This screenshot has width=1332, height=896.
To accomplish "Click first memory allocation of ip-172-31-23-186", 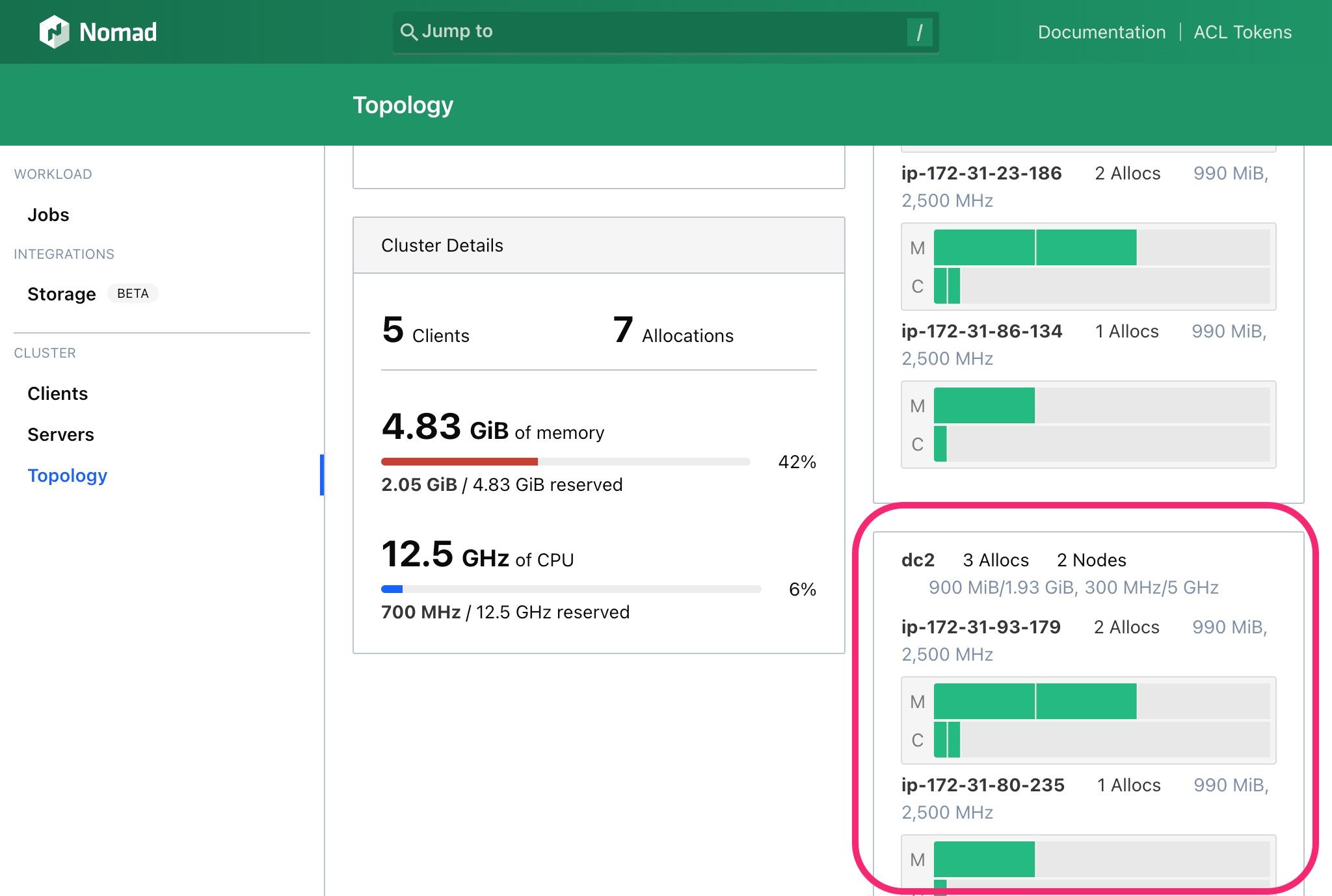I will pos(984,247).
